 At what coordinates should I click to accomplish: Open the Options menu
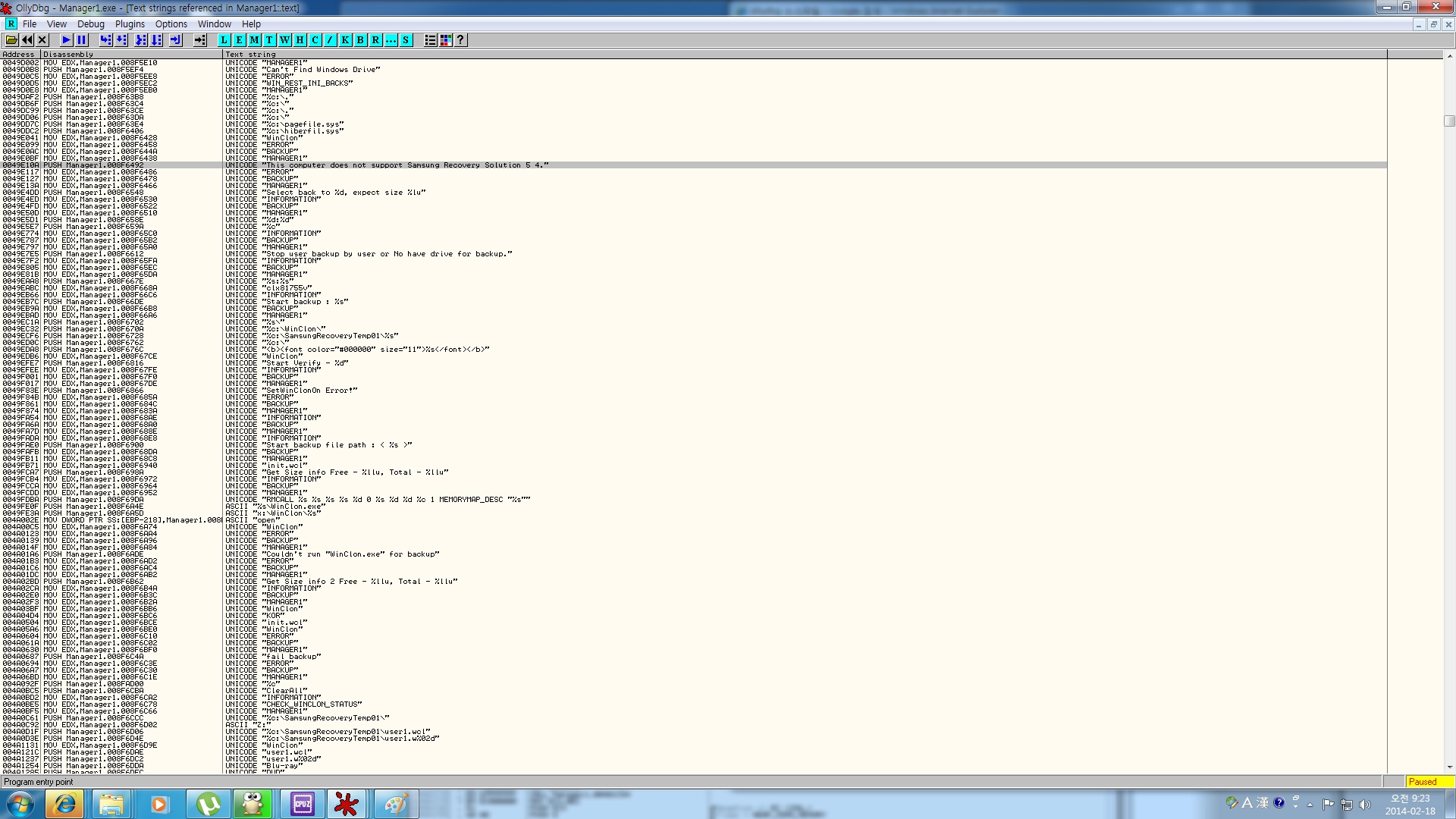point(171,24)
